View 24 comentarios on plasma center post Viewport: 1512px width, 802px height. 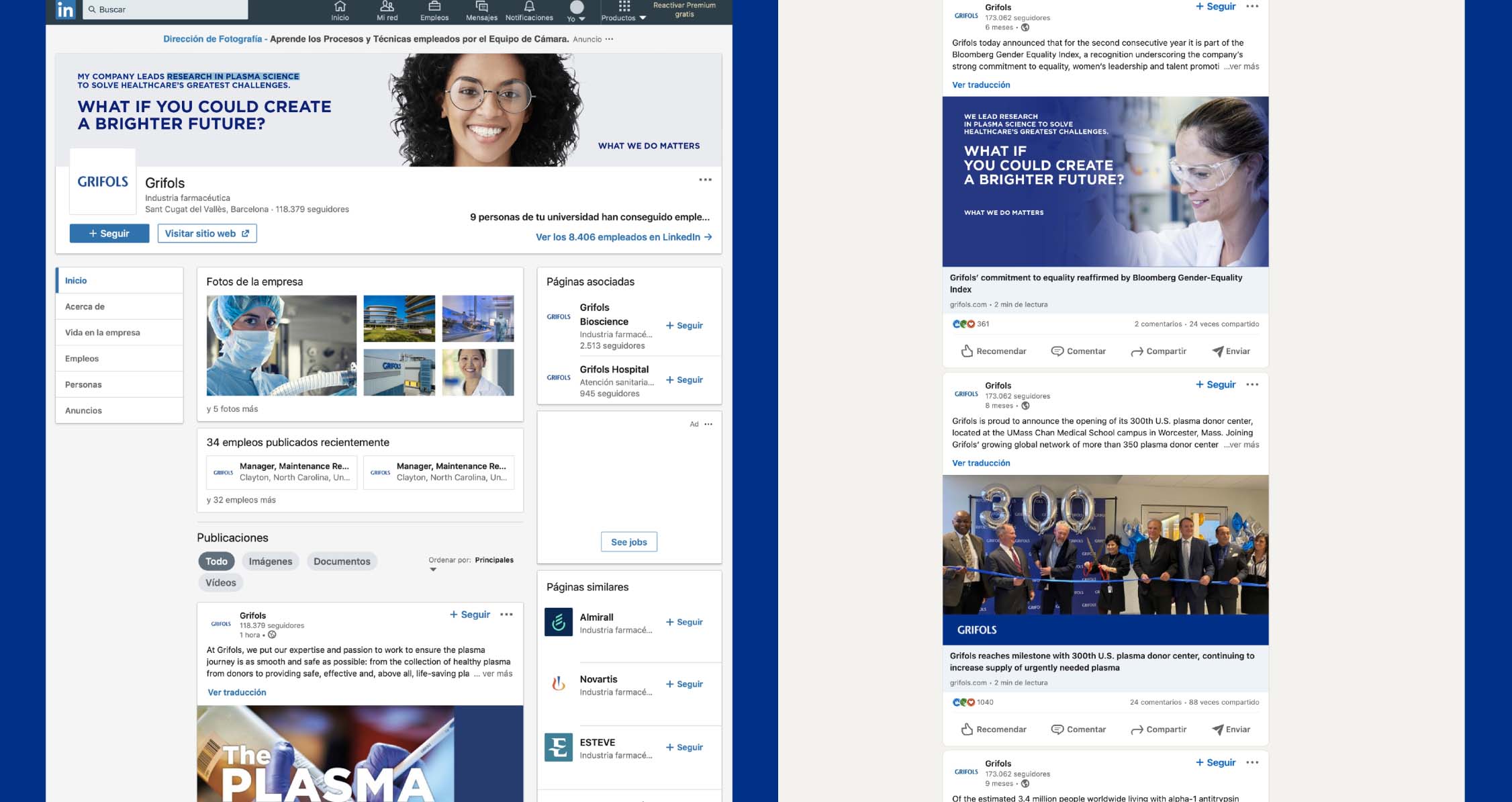pos(1155,702)
